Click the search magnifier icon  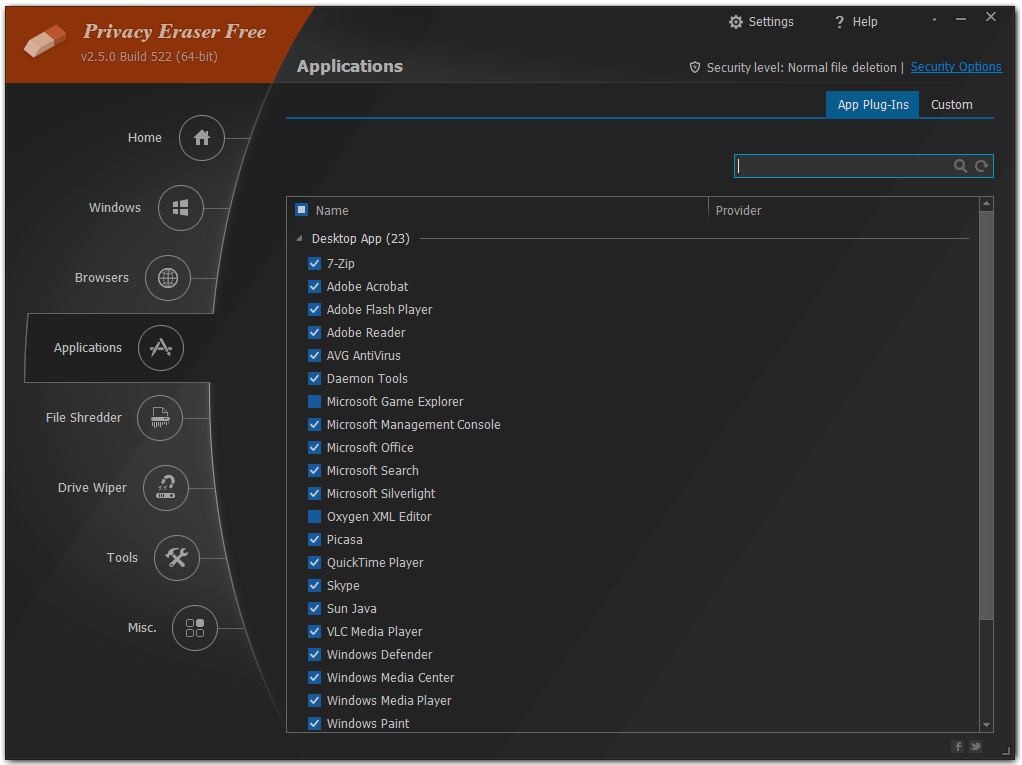(x=960, y=166)
